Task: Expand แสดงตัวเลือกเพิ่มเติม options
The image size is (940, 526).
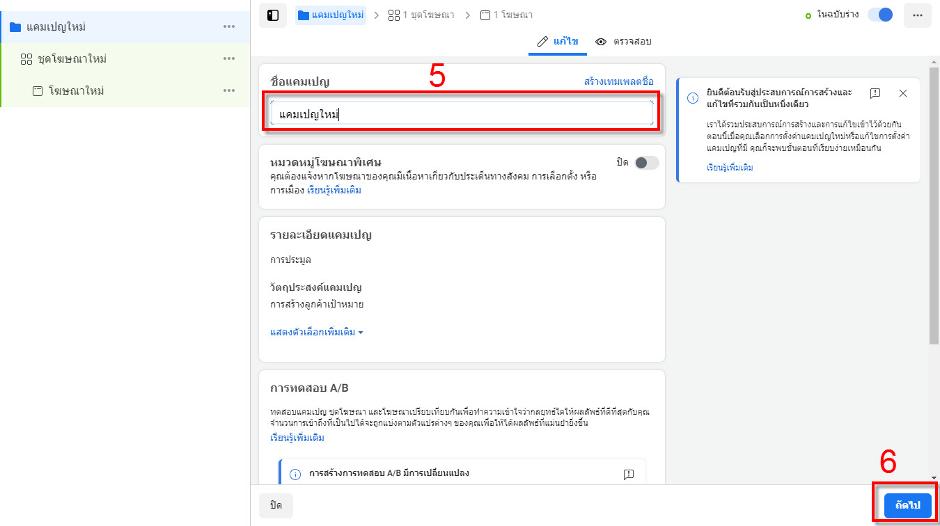Action: click(x=316, y=332)
